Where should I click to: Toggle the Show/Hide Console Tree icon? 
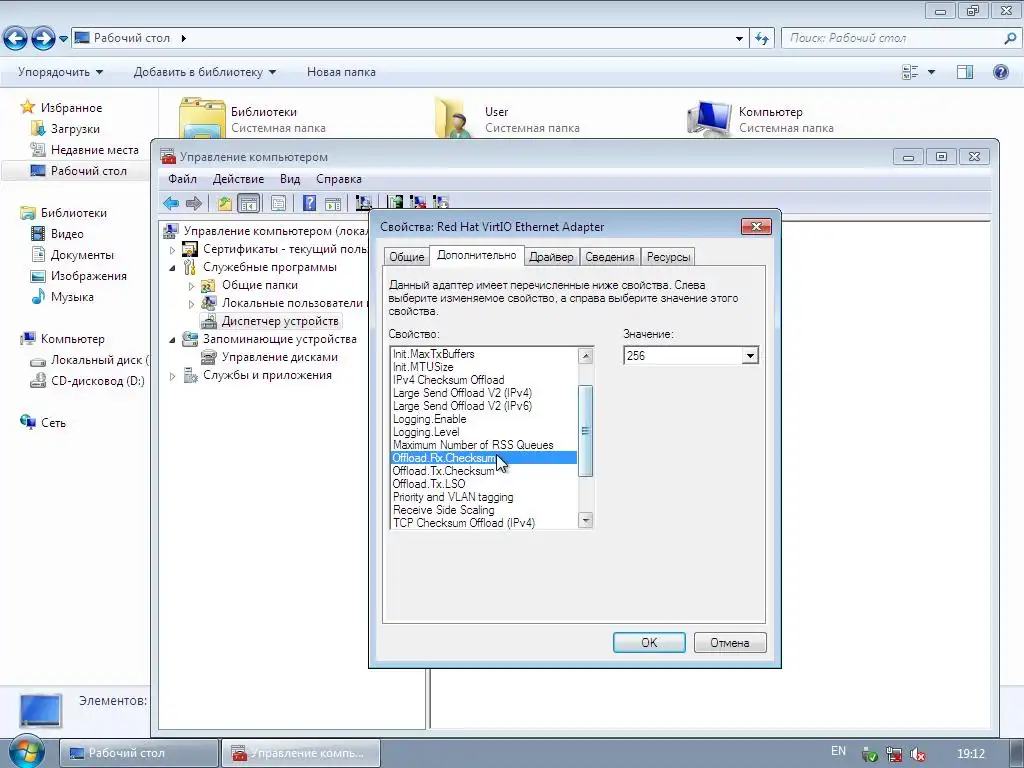(249, 203)
